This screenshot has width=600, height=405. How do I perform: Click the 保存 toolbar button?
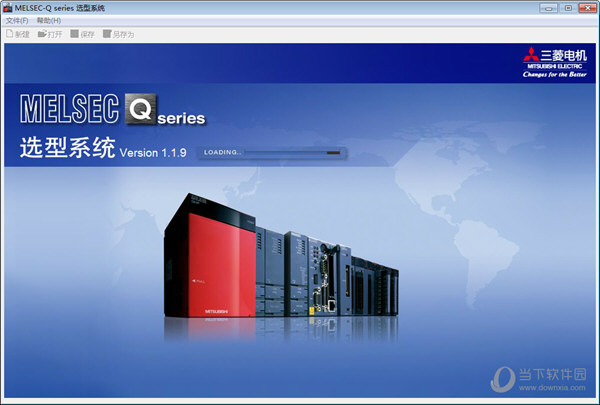pyautogui.click(x=82, y=34)
